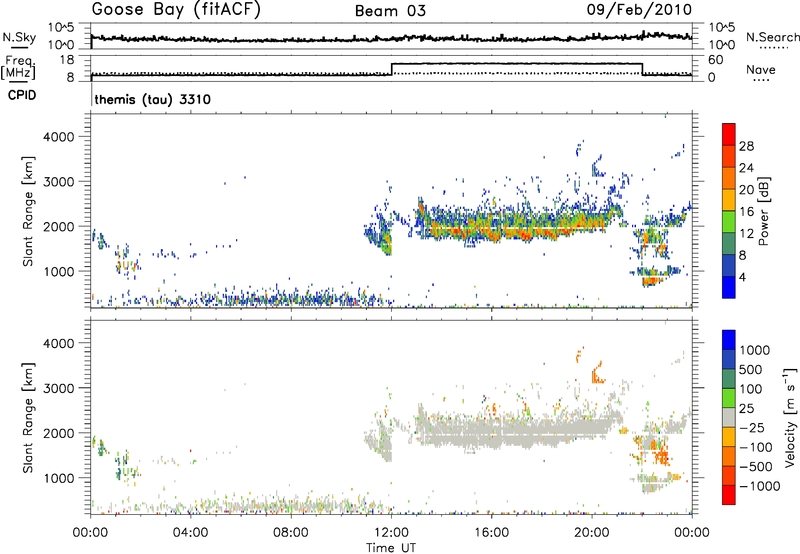Click the '12:00' time axis tick label
800x554 pixels.
point(391,533)
